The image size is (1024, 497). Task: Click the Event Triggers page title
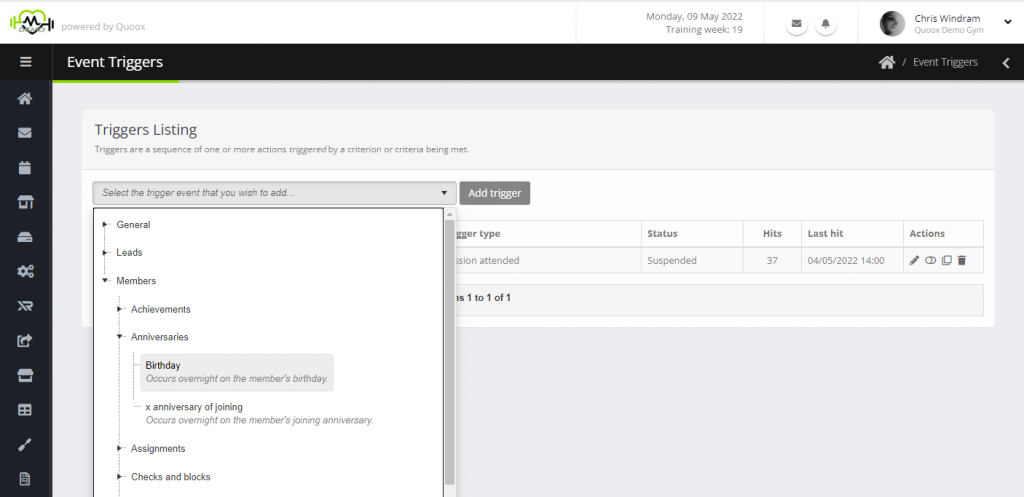pos(115,62)
